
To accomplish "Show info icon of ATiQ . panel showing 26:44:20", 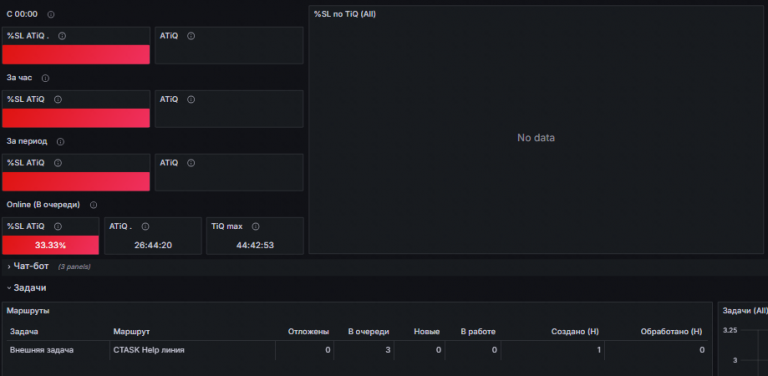I will pyautogui.click(x=145, y=227).
